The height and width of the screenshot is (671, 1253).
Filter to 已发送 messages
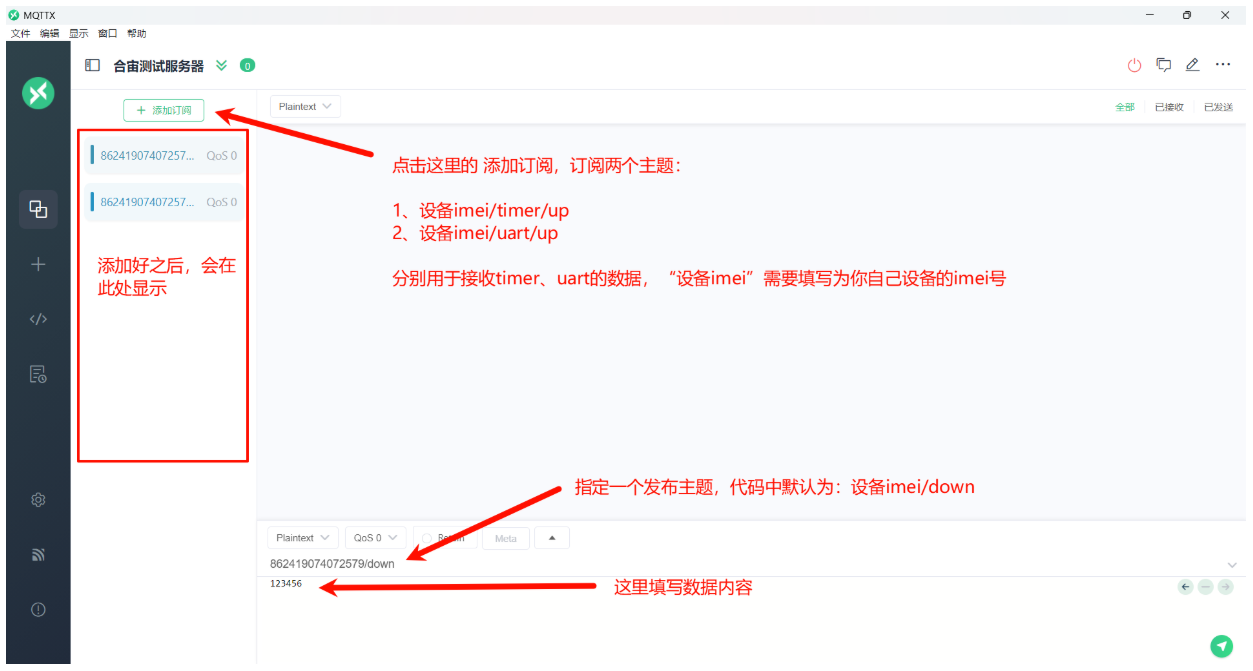(x=1218, y=107)
